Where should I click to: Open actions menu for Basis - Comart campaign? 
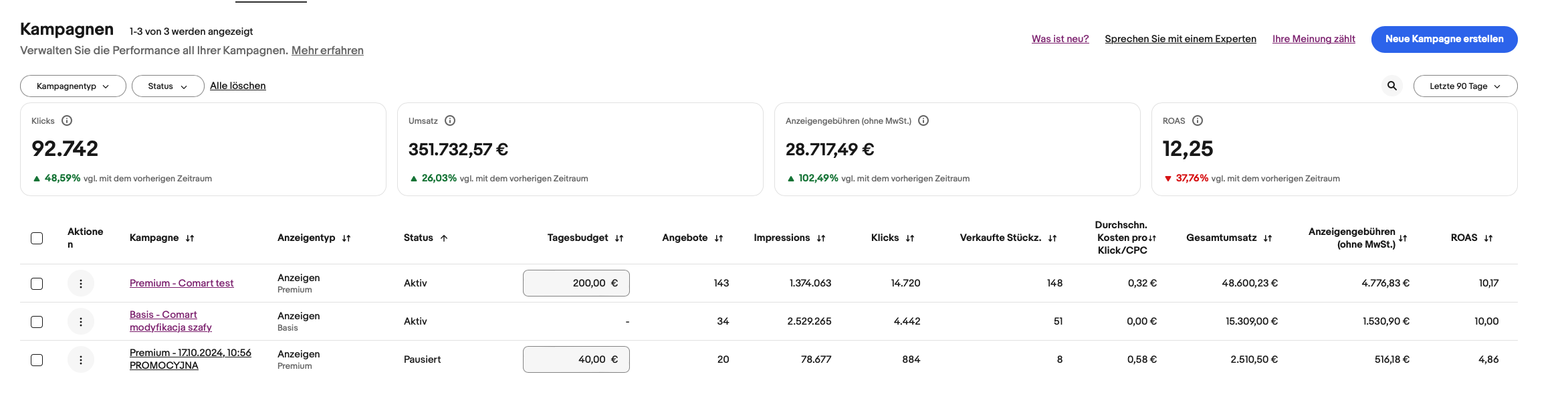pos(81,321)
